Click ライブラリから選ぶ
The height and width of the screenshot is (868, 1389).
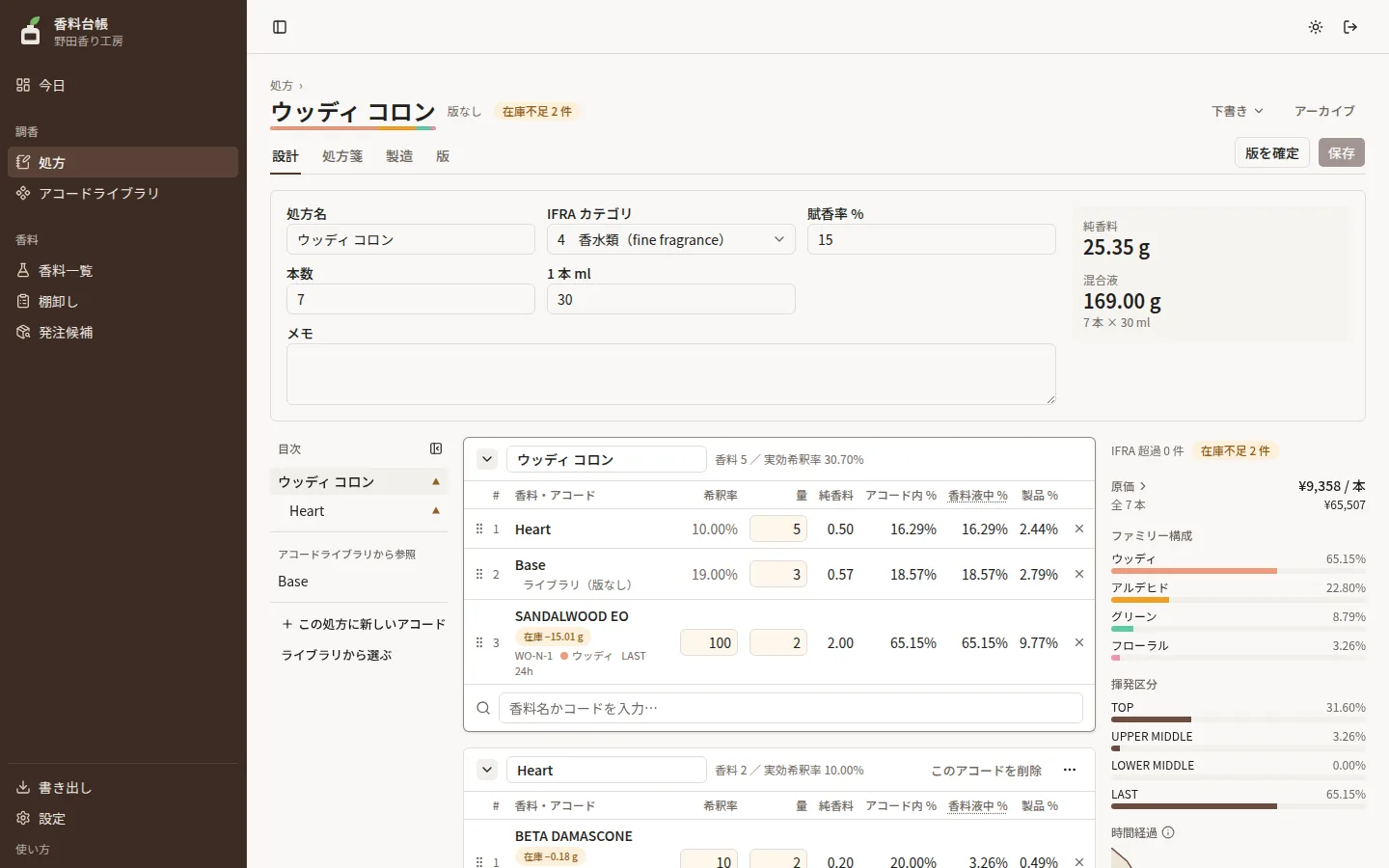[337, 655]
